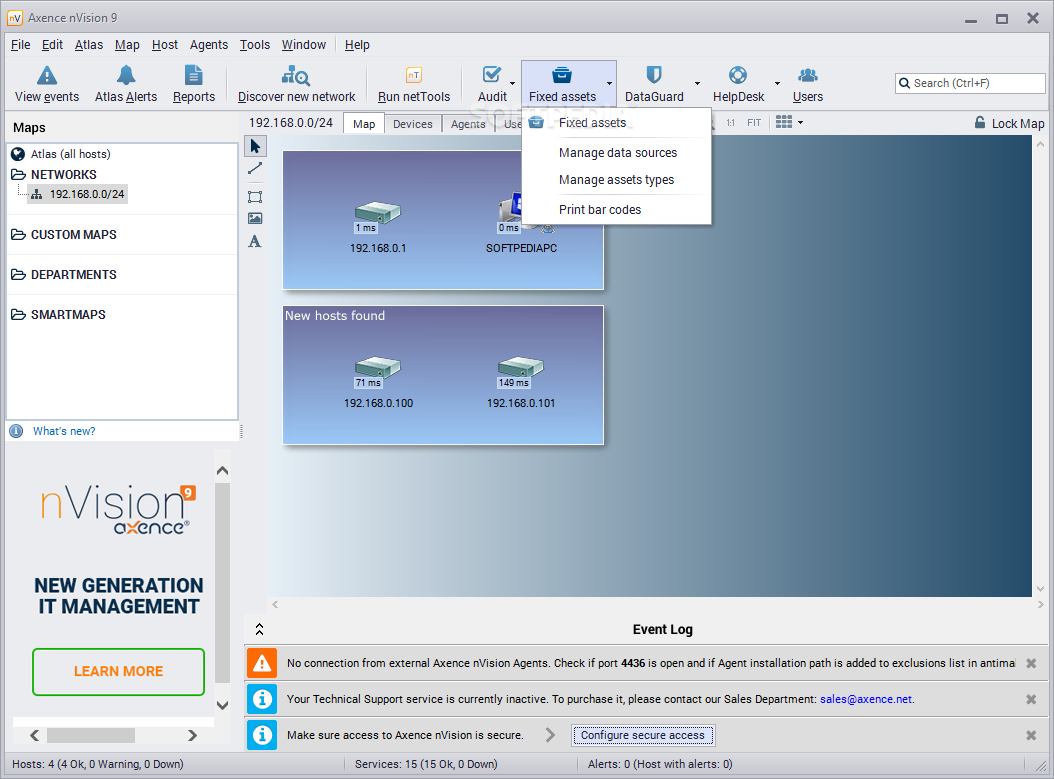1054x779 pixels.
Task: Open the What's new? link
Action: [64, 432]
